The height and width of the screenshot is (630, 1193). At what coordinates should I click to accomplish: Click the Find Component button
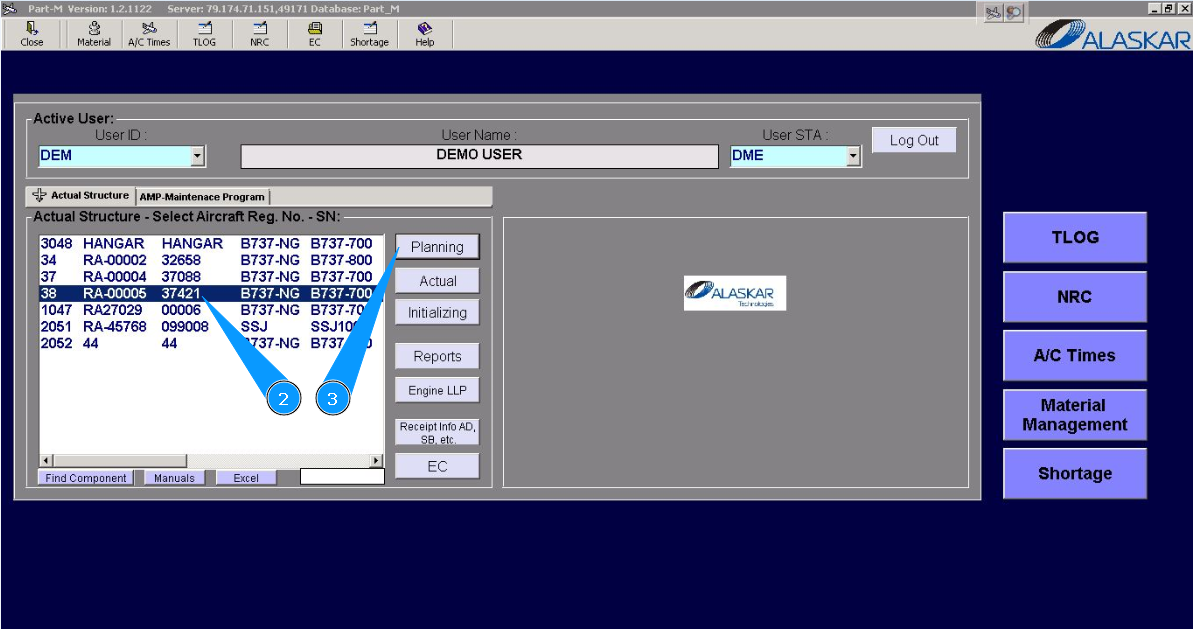[86, 478]
